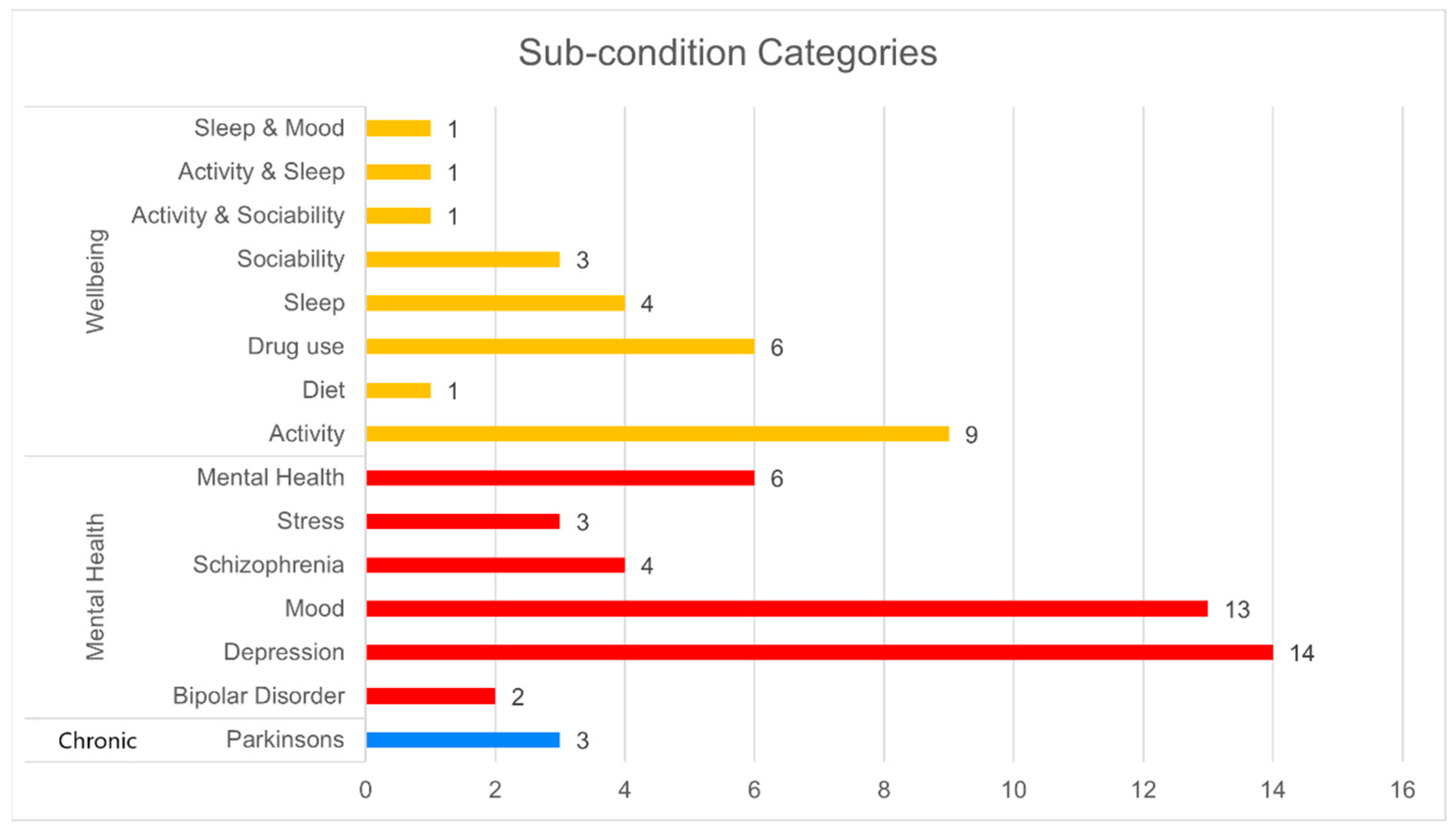
Task: Click the Bipolar Disorder category label
Action: pos(259,696)
